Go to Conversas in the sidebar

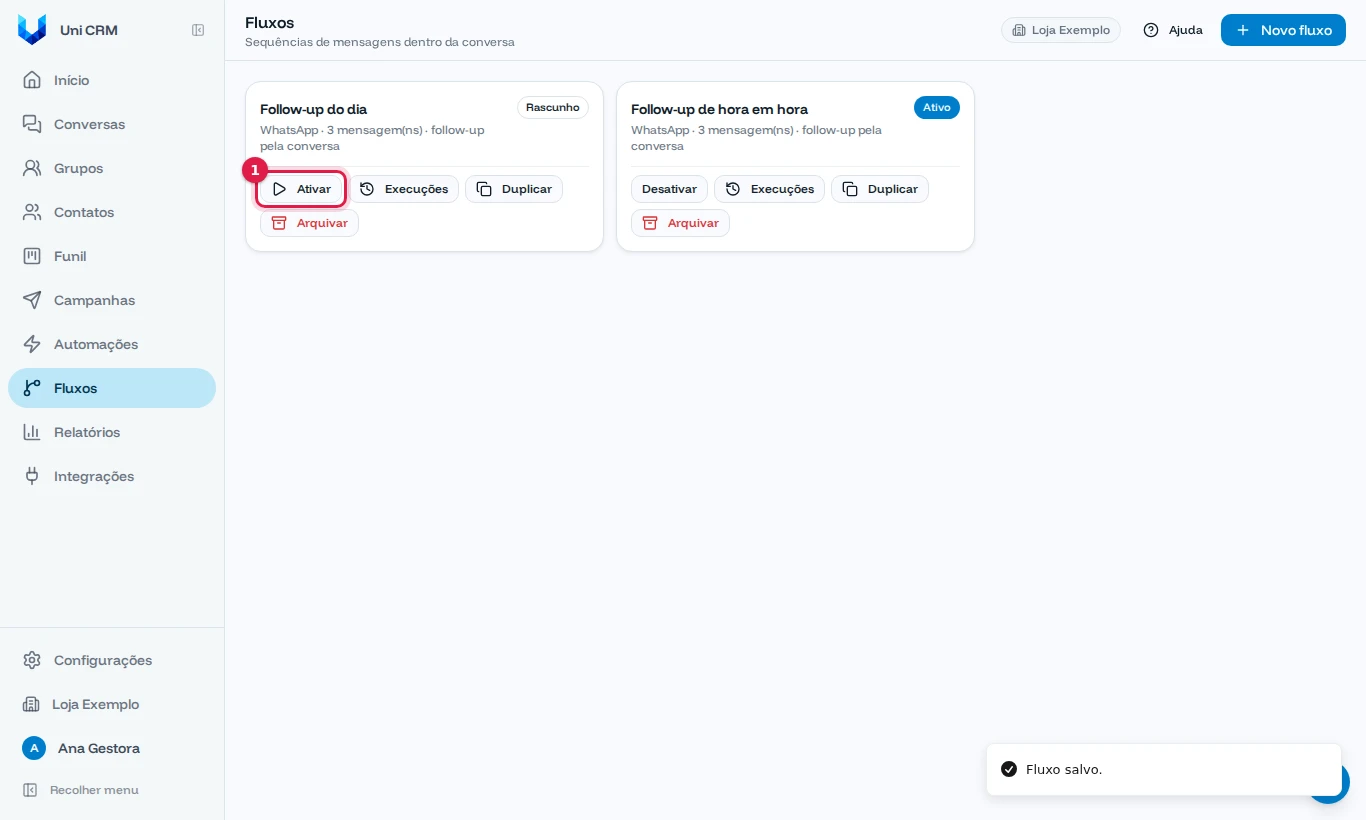112,124
